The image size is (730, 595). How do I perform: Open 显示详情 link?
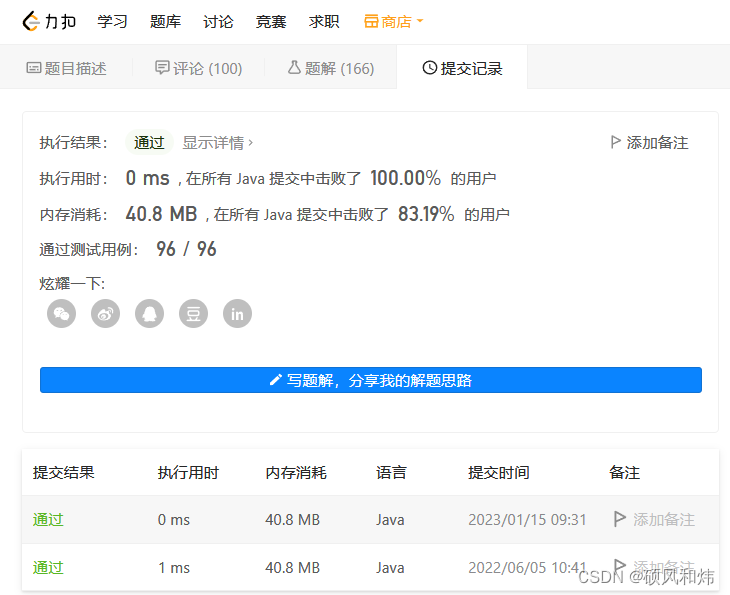pos(217,142)
